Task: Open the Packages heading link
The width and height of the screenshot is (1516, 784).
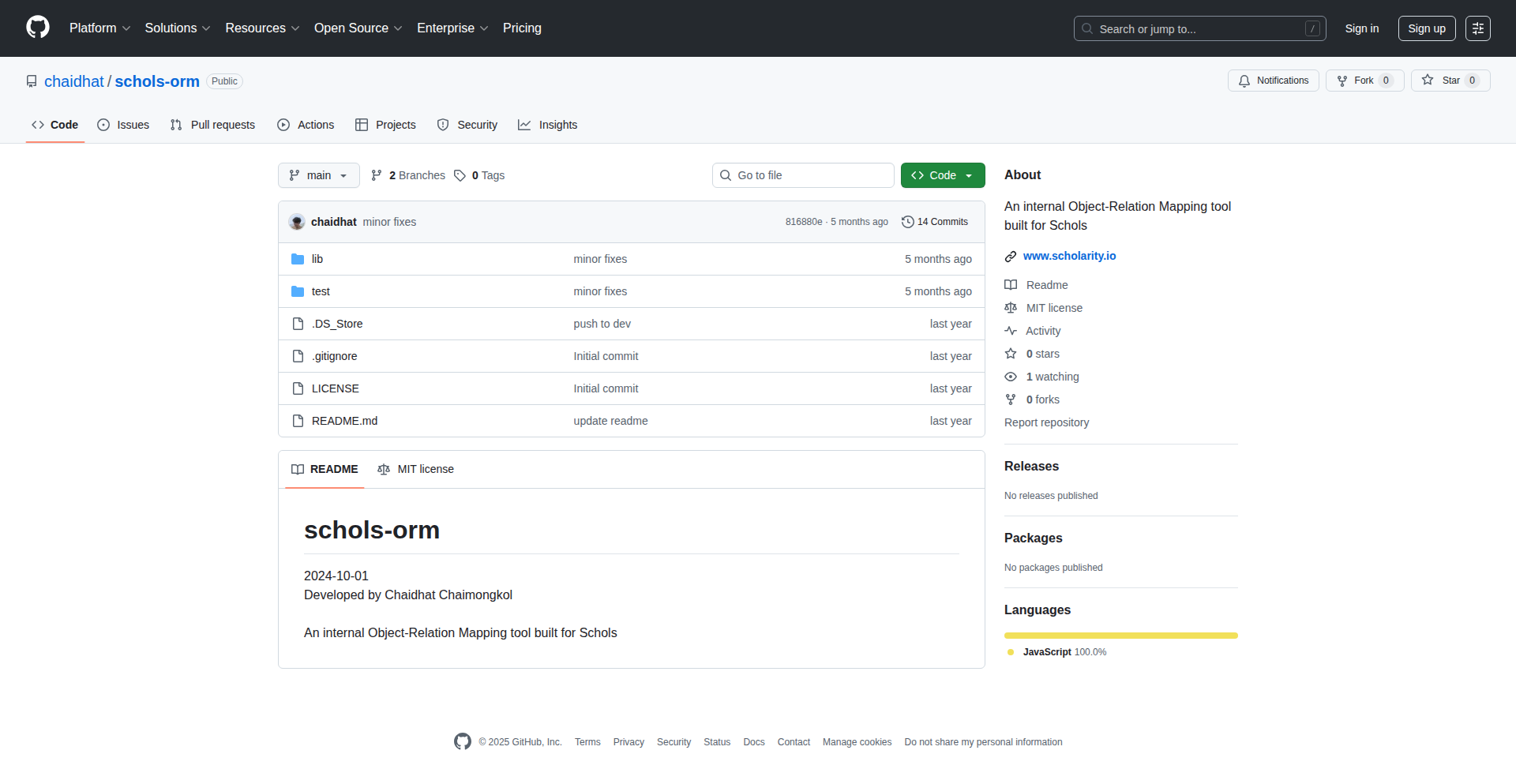Action: 1034,538
